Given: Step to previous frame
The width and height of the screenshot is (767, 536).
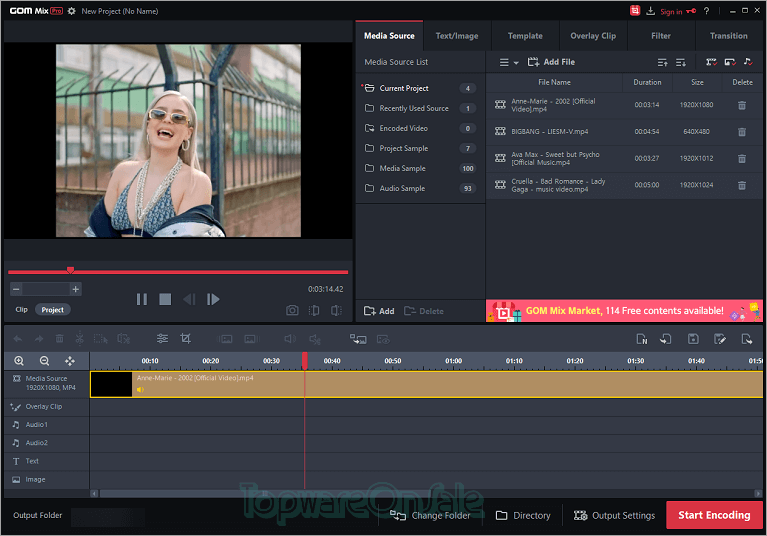Looking at the screenshot, I should [189, 299].
